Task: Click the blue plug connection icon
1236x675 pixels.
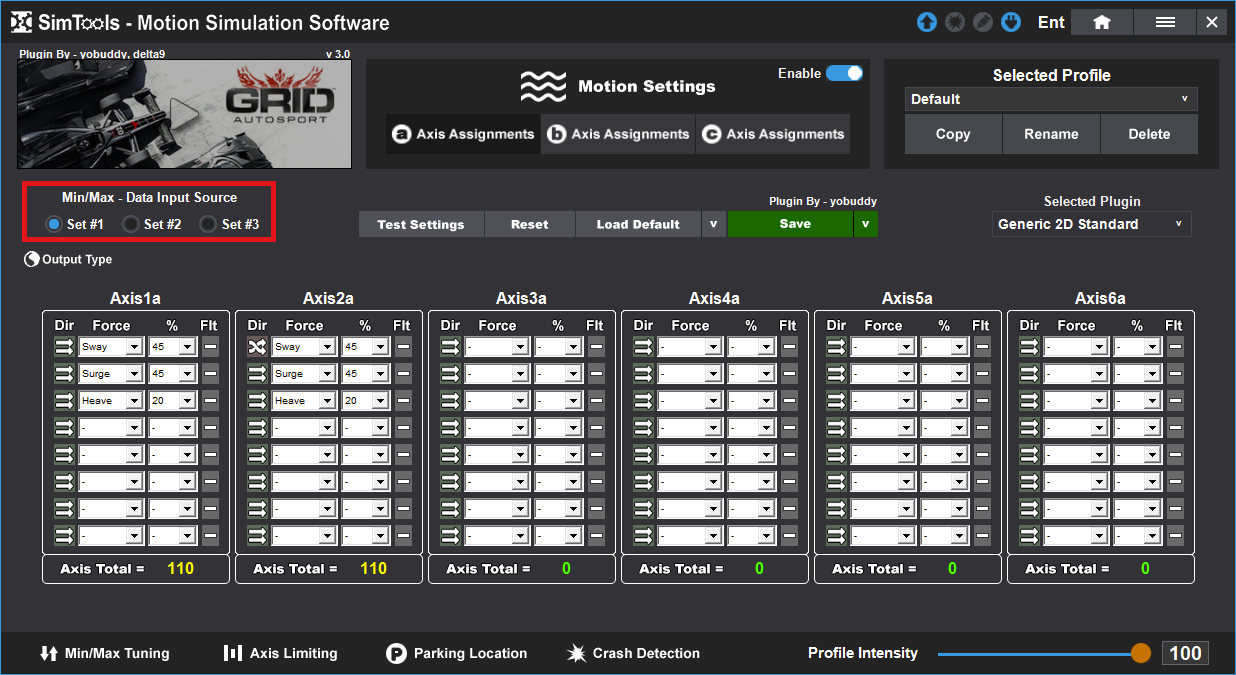Action: coord(1011,22)
